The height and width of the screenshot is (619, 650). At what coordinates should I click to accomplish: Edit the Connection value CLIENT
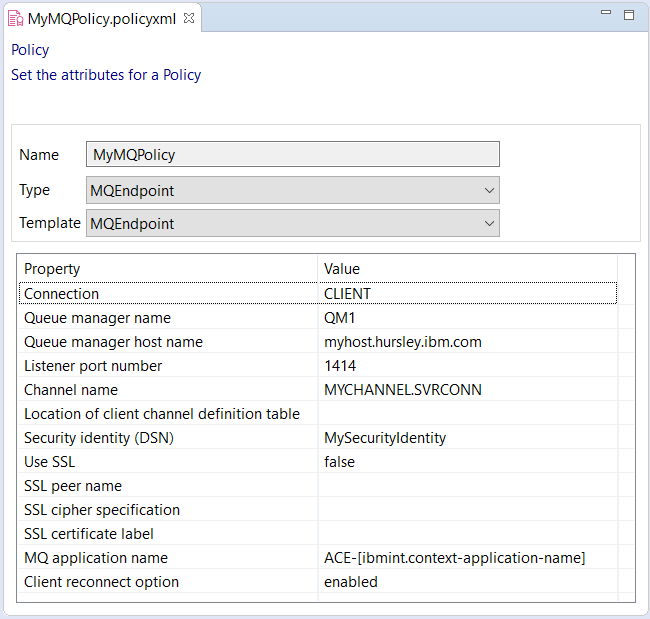pos(467,294)
